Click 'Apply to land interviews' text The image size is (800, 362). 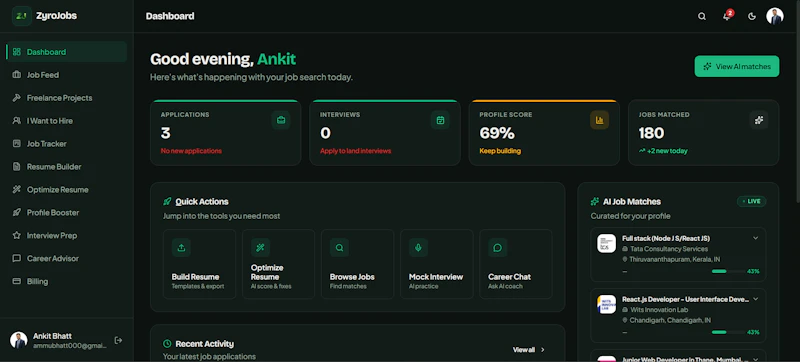point(356,151)
